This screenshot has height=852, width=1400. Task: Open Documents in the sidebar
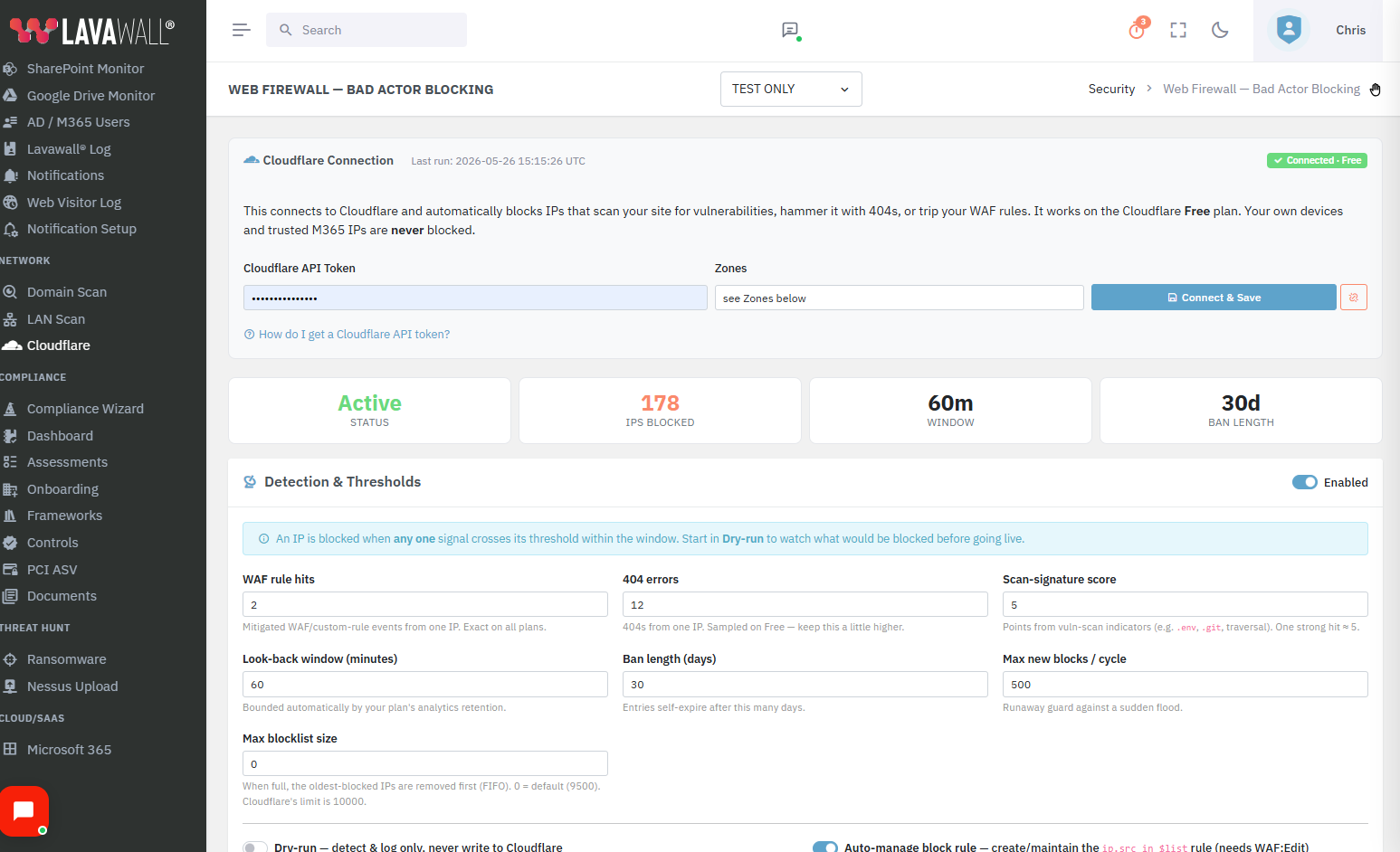[62, 596]
